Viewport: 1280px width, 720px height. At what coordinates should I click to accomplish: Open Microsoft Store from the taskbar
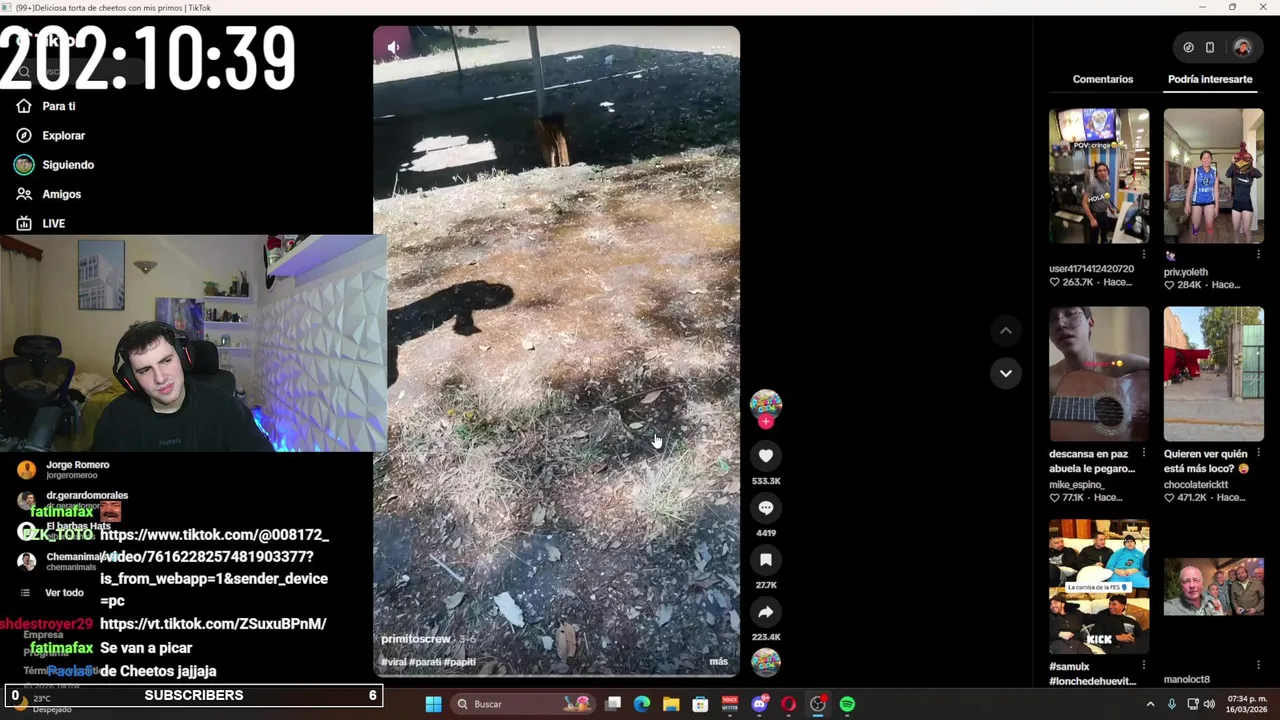click(700, 704)
